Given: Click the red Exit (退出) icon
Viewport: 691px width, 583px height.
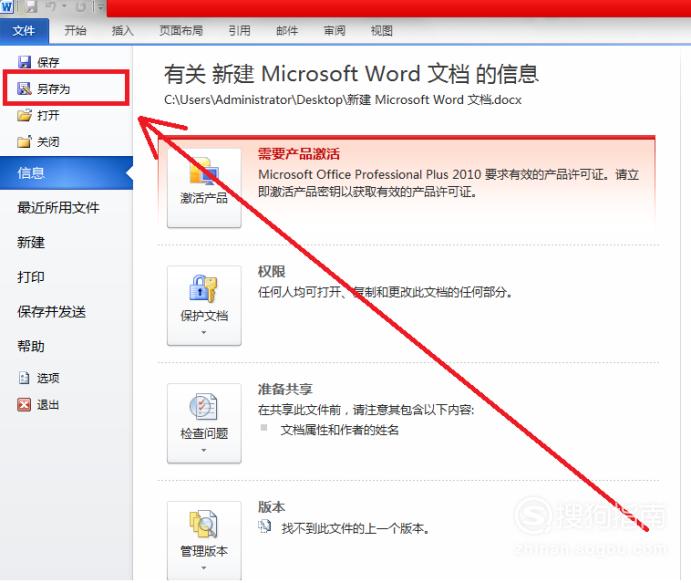Looking at the screenshot, I should coord(24,404).
